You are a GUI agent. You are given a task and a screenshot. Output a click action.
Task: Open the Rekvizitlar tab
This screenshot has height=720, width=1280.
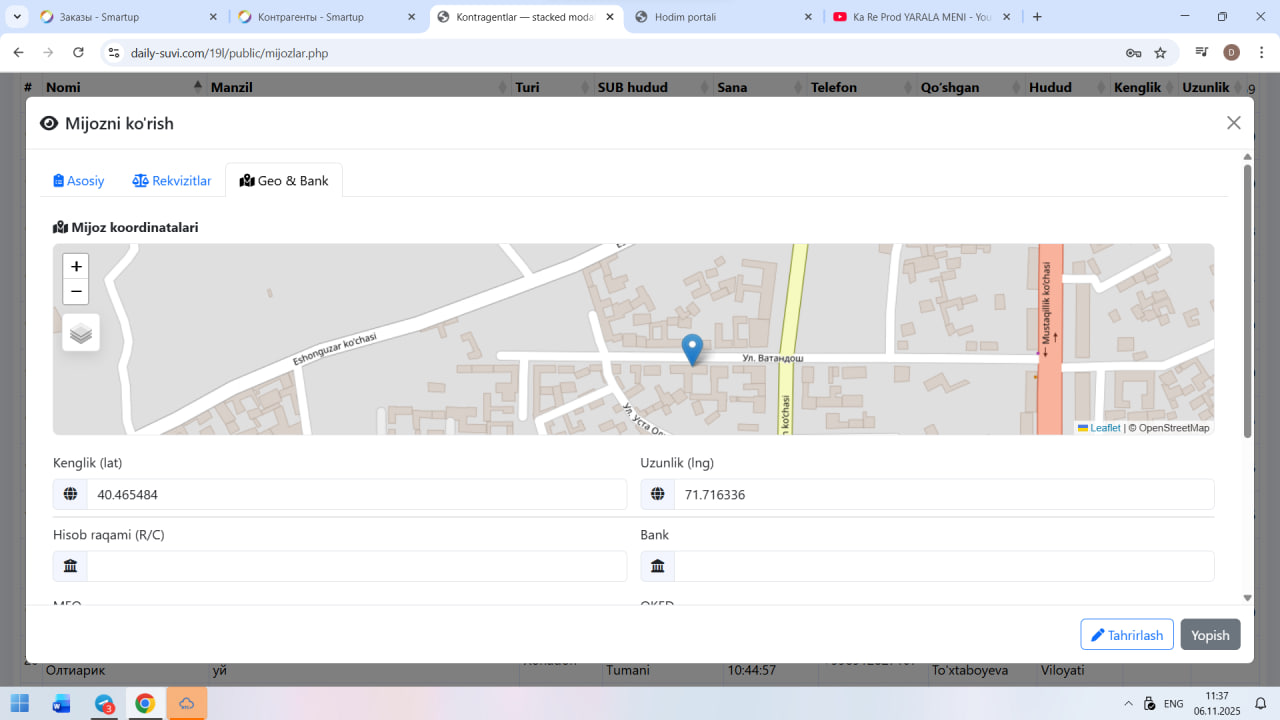point(172,181)
